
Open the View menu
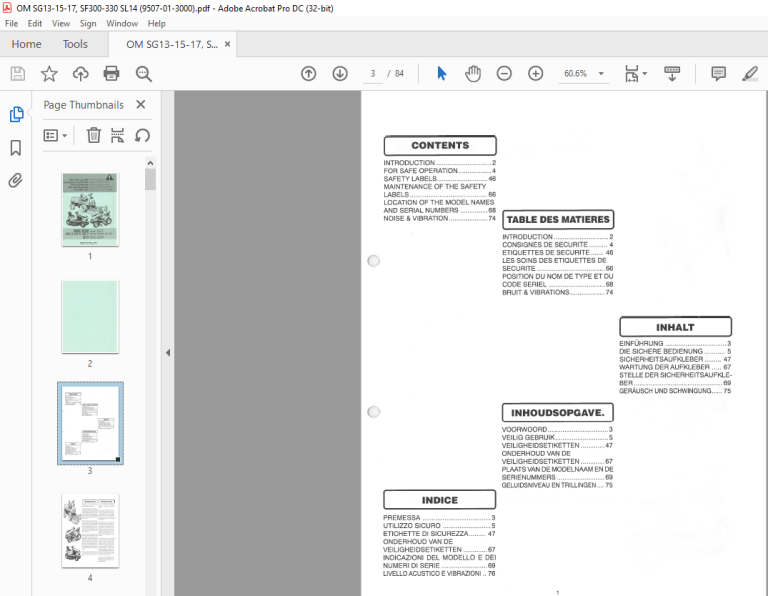pos(61,24)
